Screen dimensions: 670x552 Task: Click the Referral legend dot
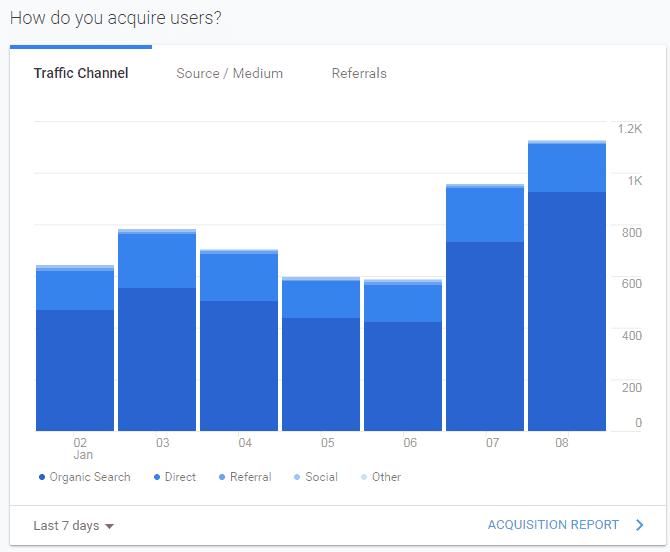click(x=222, y=477)
